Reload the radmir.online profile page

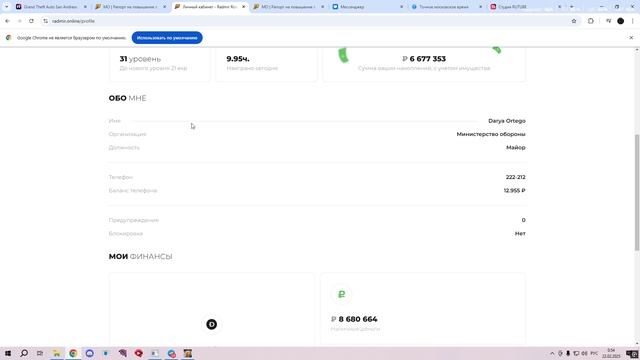click(x=31, y=21)
